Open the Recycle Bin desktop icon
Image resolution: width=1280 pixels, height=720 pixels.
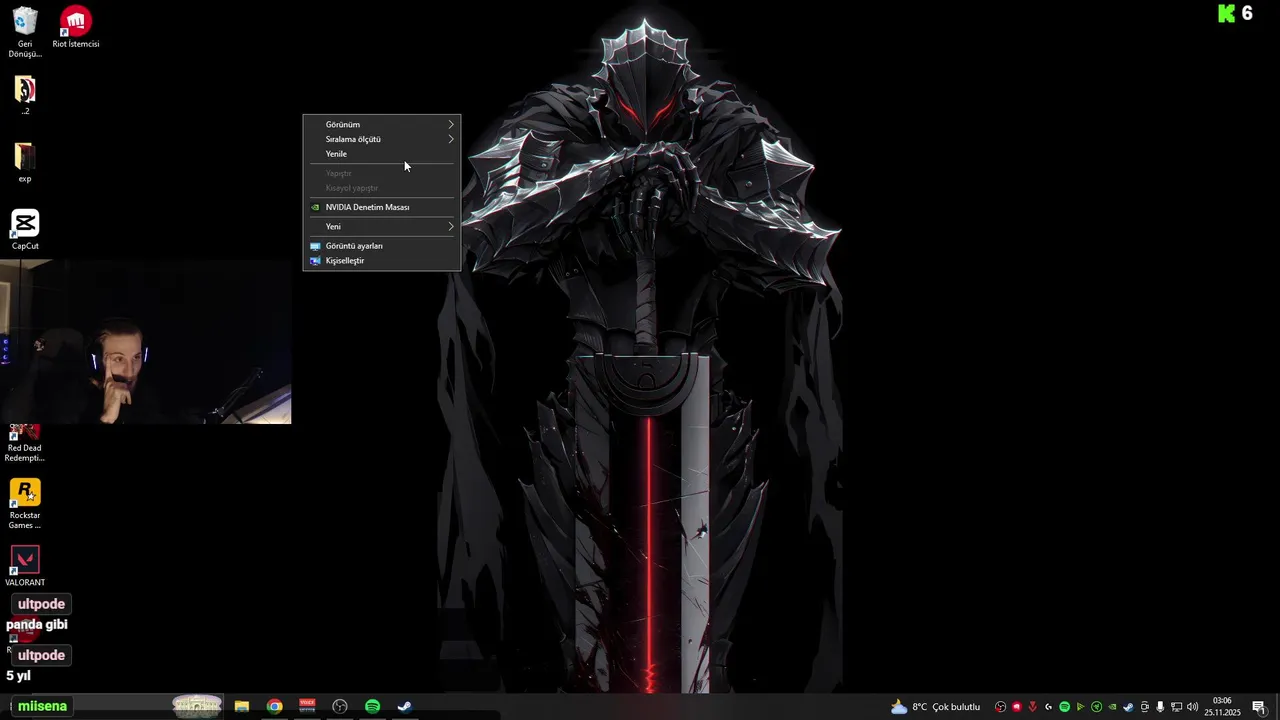pos(25,32)
